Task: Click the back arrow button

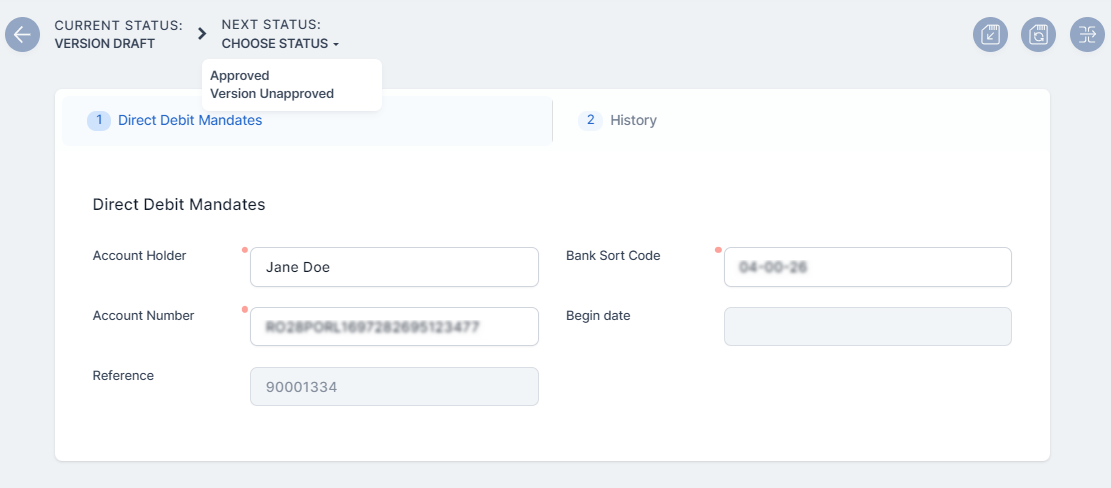Action: (22, 34)
